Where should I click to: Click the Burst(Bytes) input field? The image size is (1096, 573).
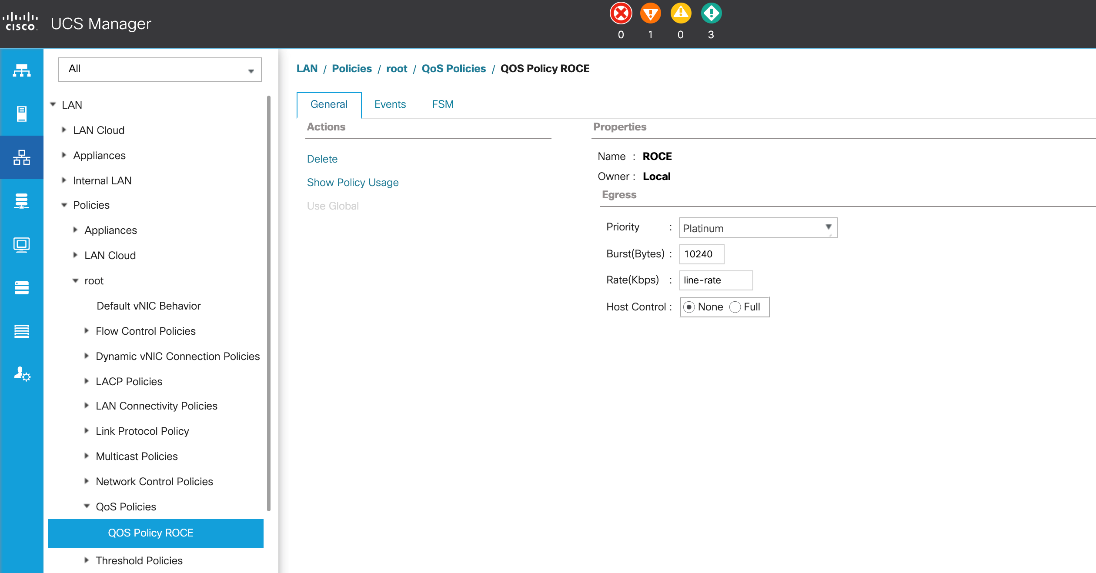click(701, 254)
